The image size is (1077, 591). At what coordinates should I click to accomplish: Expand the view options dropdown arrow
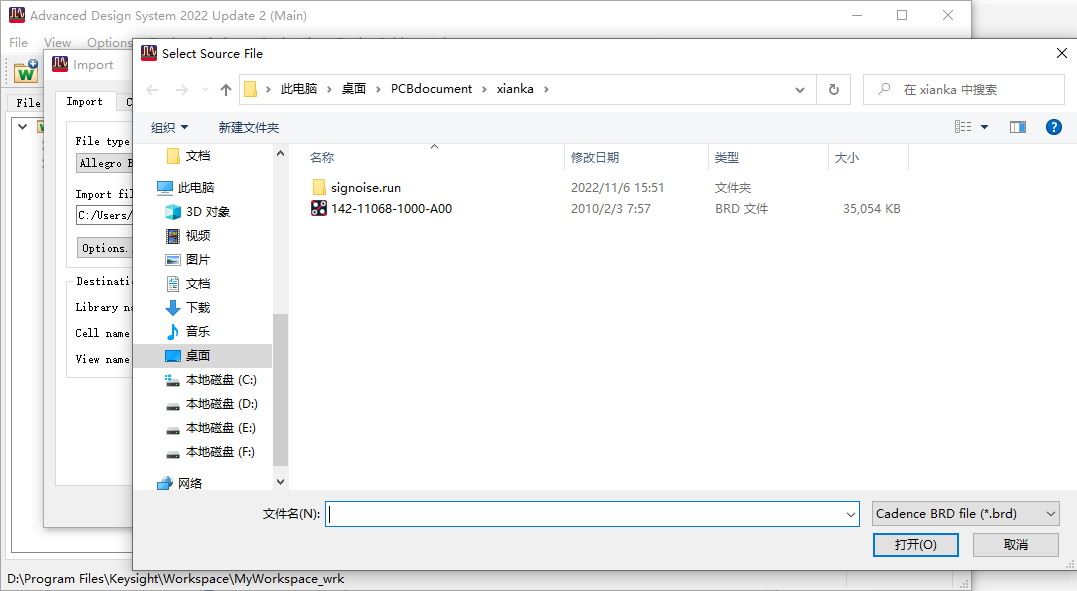coord(984,127)
